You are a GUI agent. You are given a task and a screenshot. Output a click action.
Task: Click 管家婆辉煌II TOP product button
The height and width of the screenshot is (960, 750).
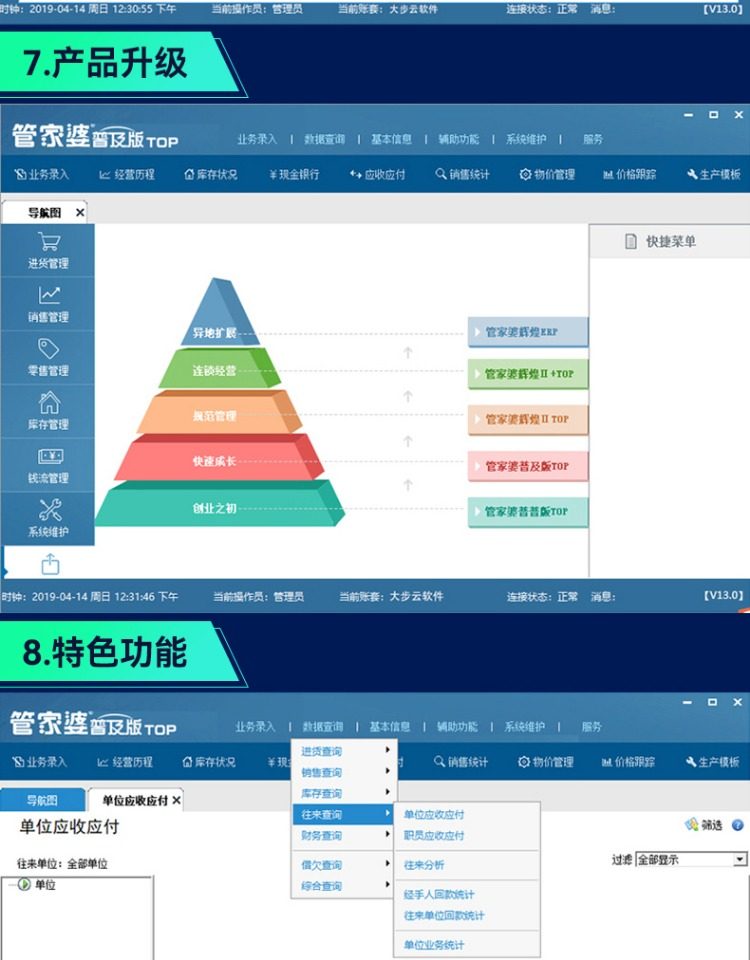(528, 419)
